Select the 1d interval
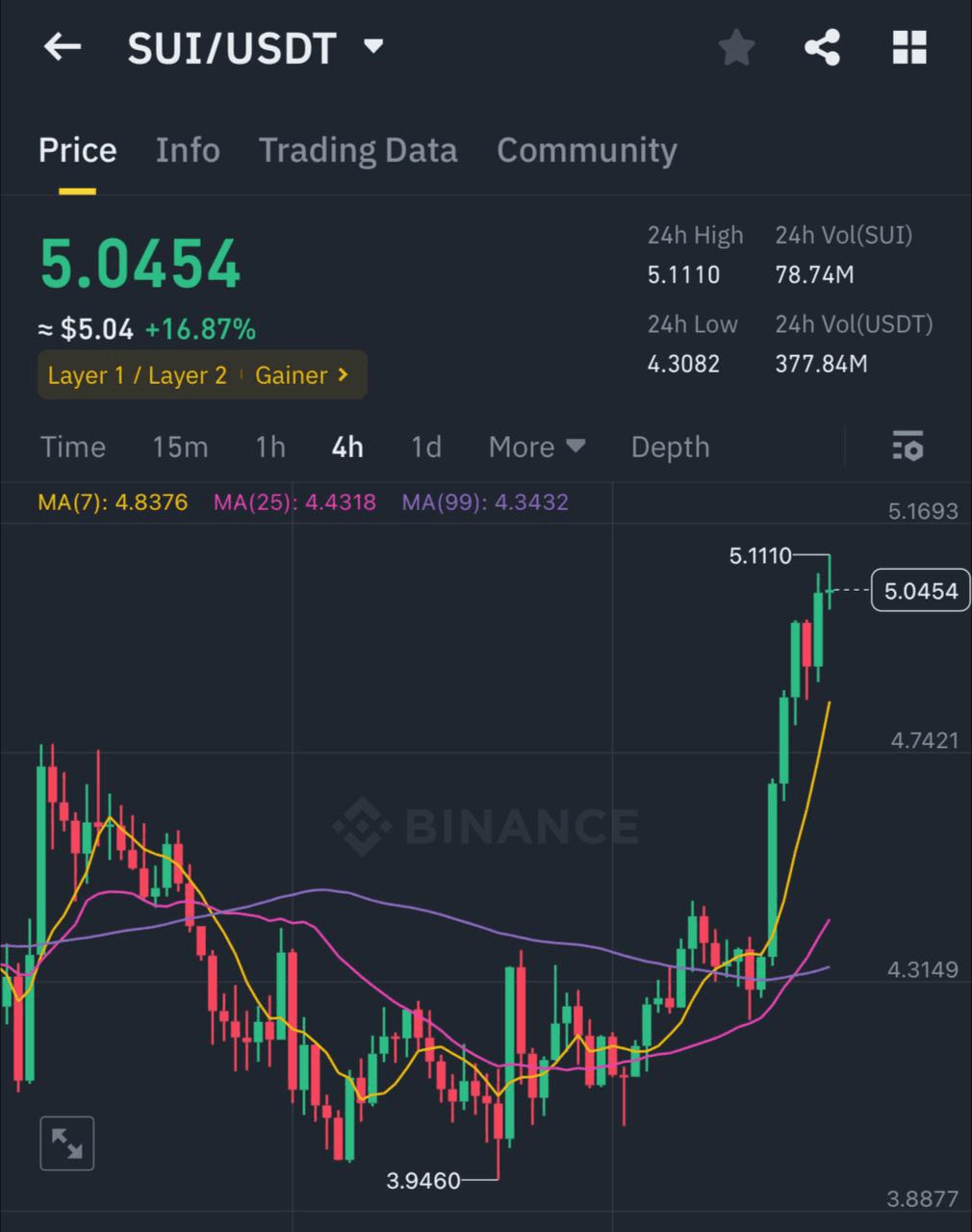 (x=426, y=447)
